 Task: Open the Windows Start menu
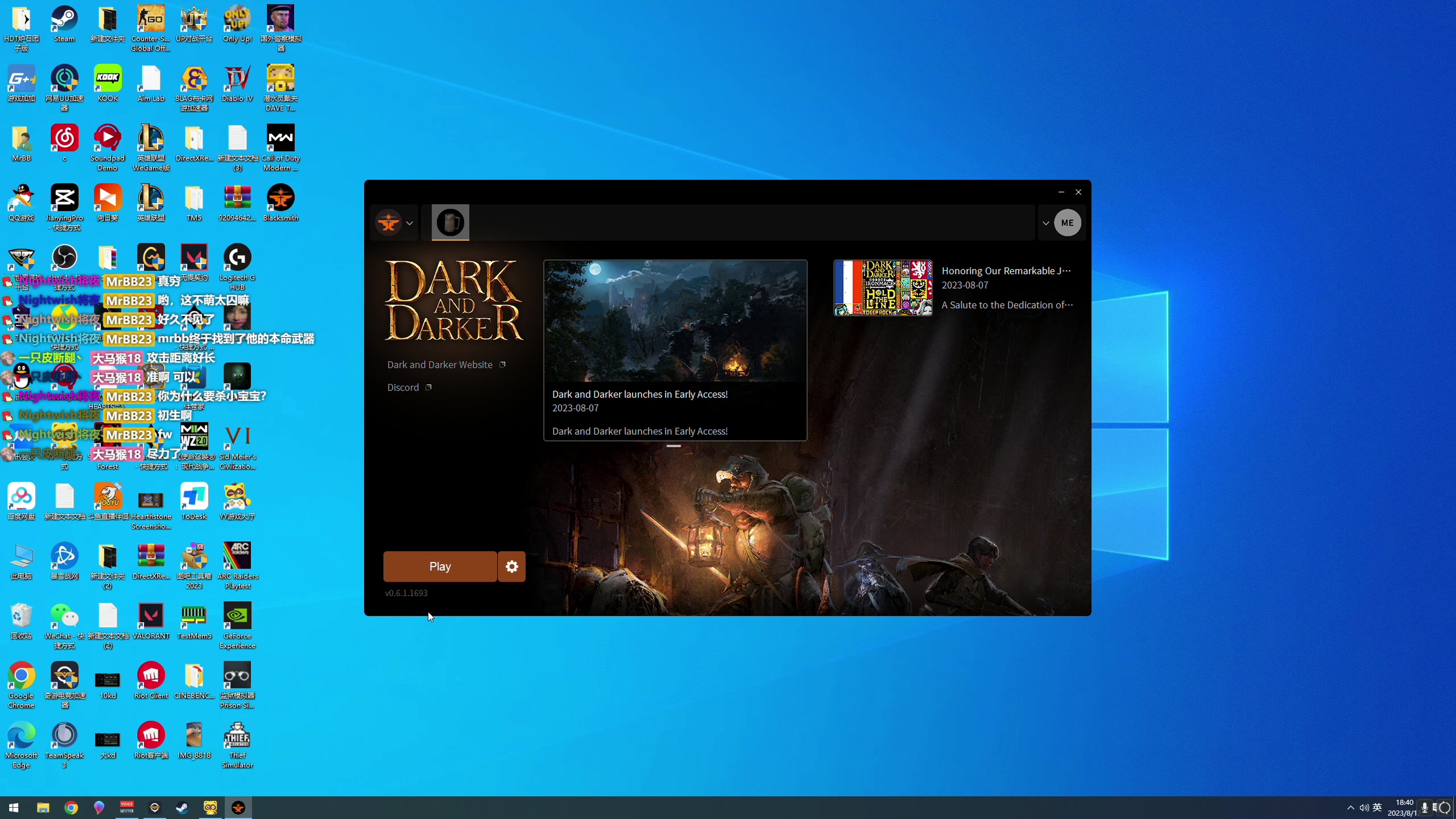(14, 808)
